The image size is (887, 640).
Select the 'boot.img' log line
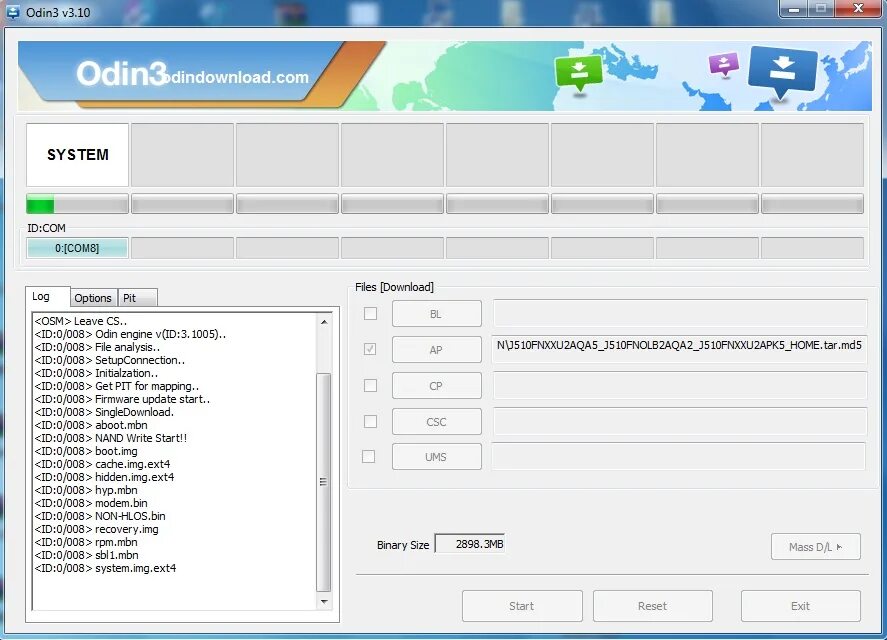coord(86,451)
